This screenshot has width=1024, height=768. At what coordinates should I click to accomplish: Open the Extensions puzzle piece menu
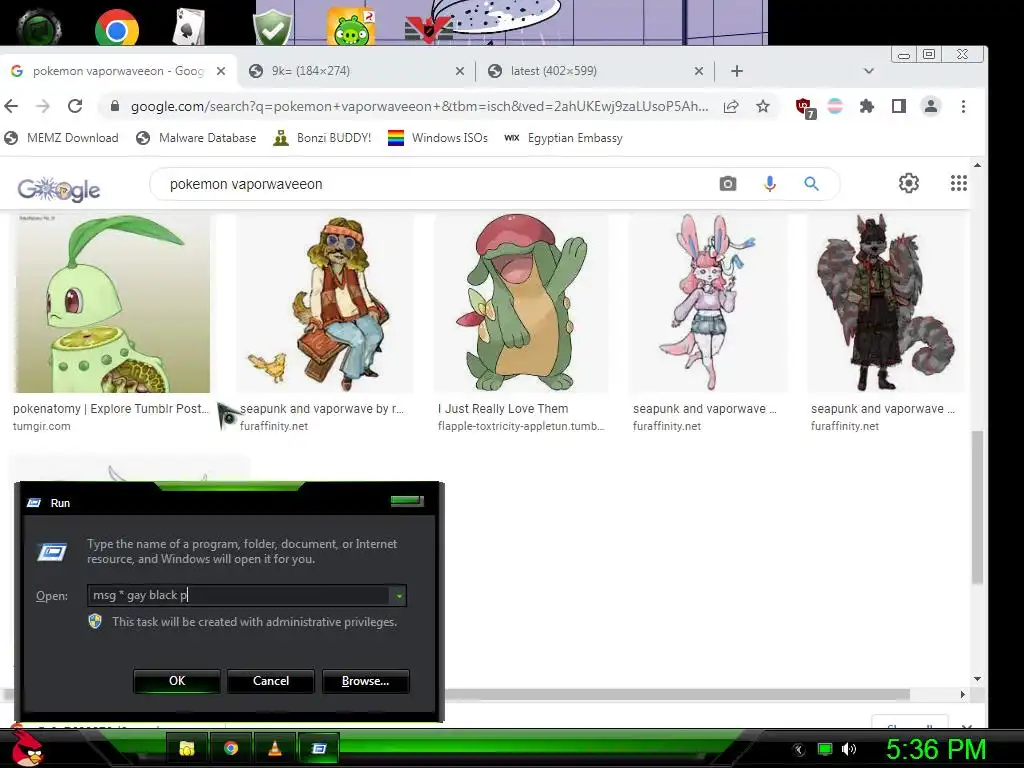867,106
